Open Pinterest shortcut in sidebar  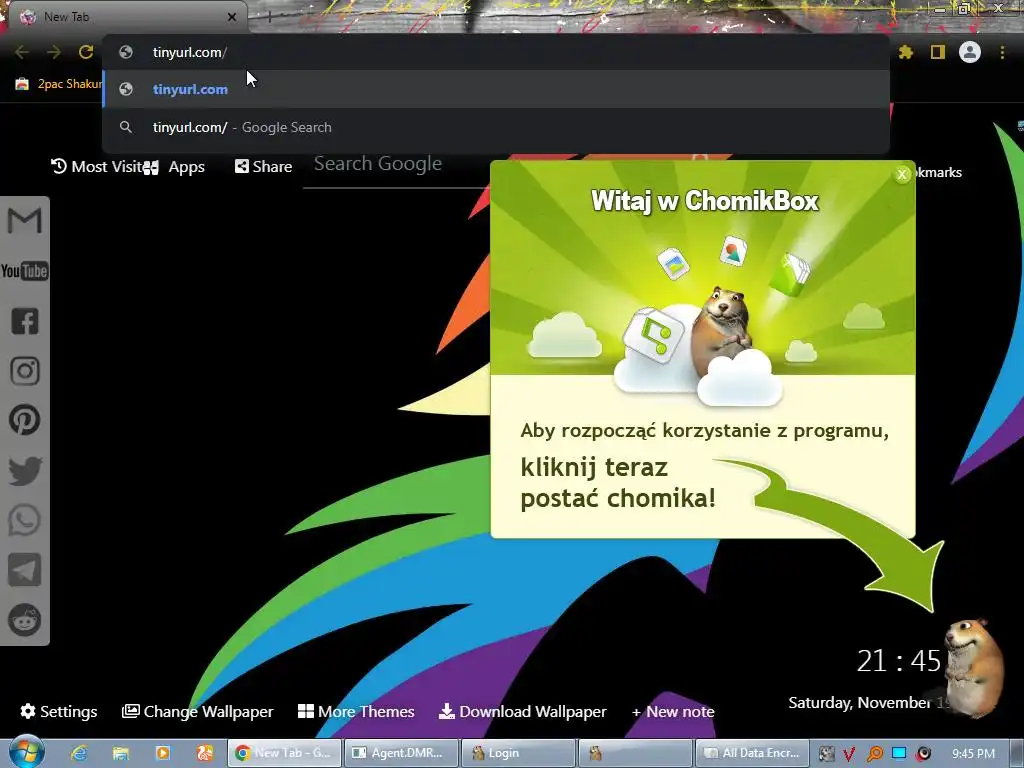(x=25, y=420)
